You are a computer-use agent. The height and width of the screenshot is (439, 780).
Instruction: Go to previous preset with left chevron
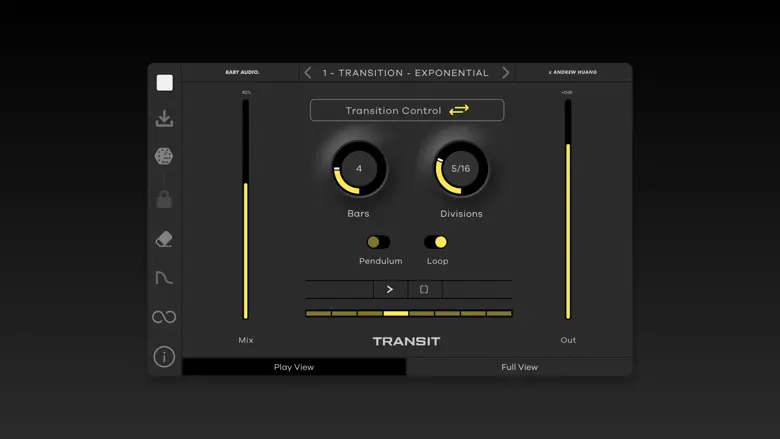tap(307, 73)
